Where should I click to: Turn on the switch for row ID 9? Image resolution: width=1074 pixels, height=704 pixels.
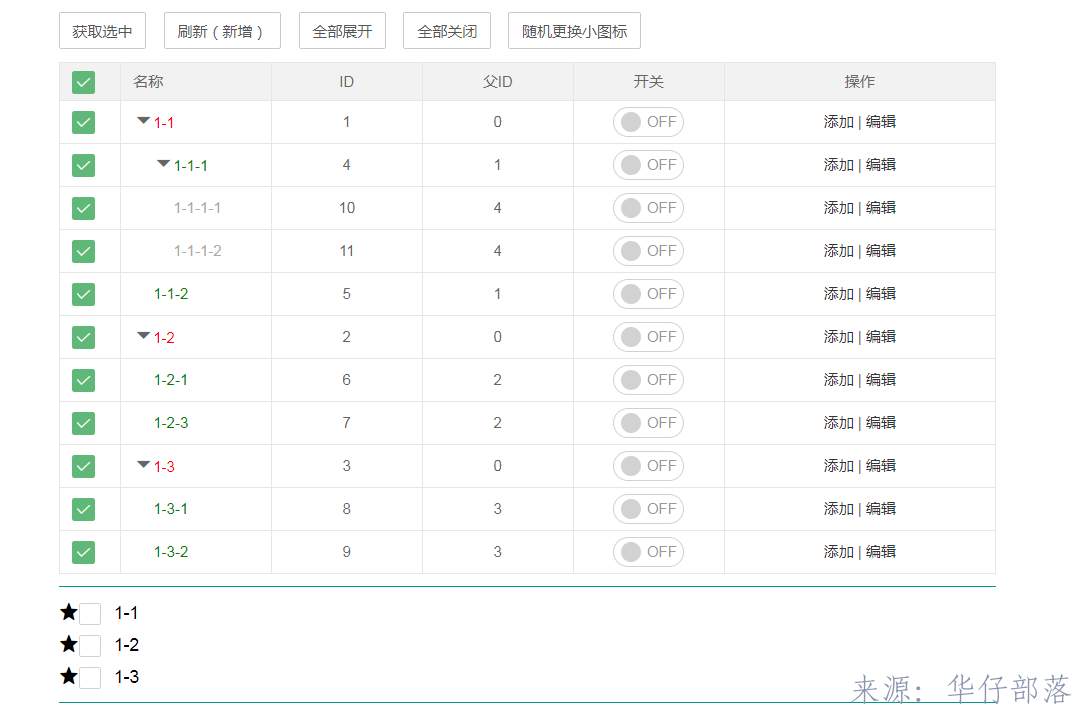pos(648,552)
